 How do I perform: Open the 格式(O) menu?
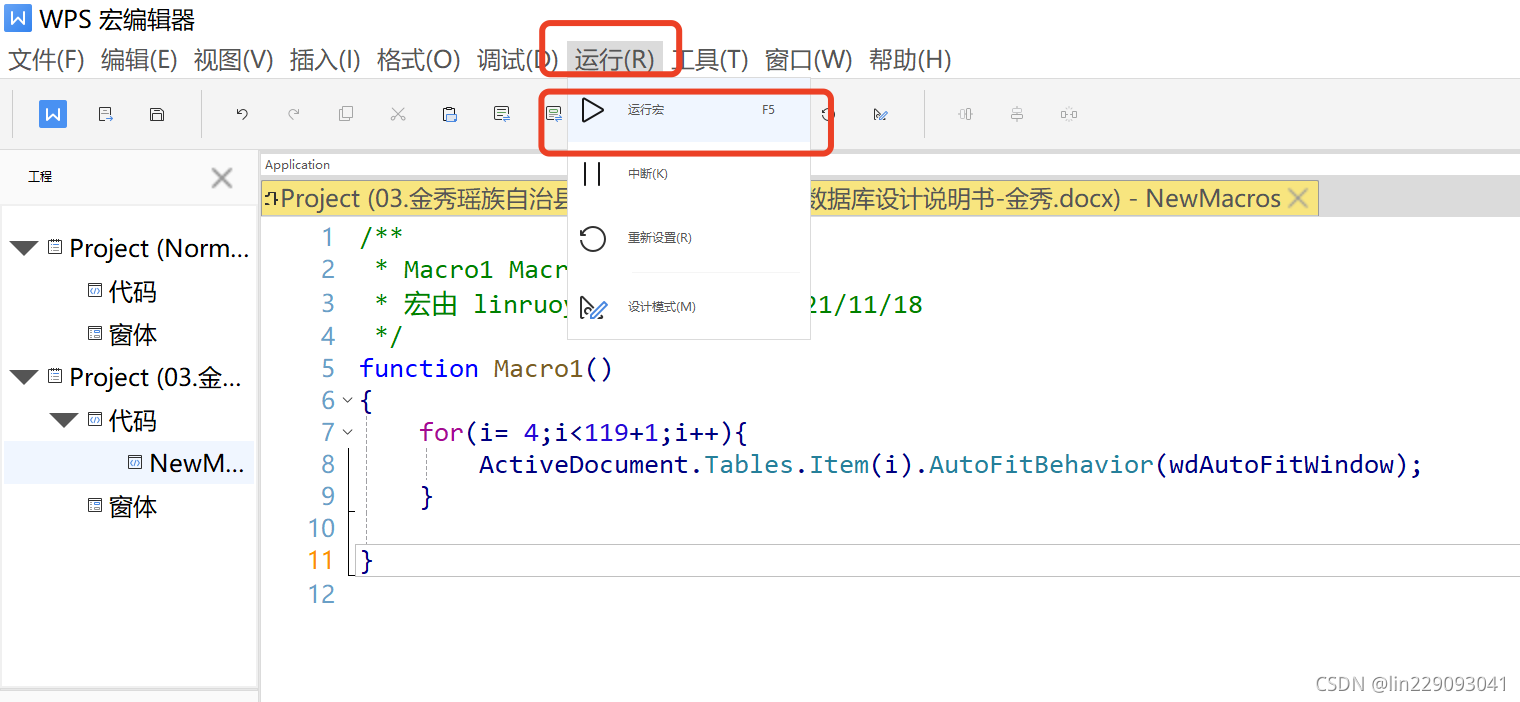click(418, 60)
